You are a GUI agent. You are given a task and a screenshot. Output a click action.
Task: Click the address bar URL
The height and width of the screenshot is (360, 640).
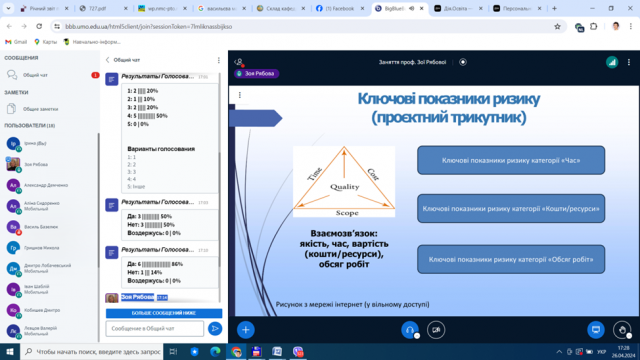(x=149, y=27)
